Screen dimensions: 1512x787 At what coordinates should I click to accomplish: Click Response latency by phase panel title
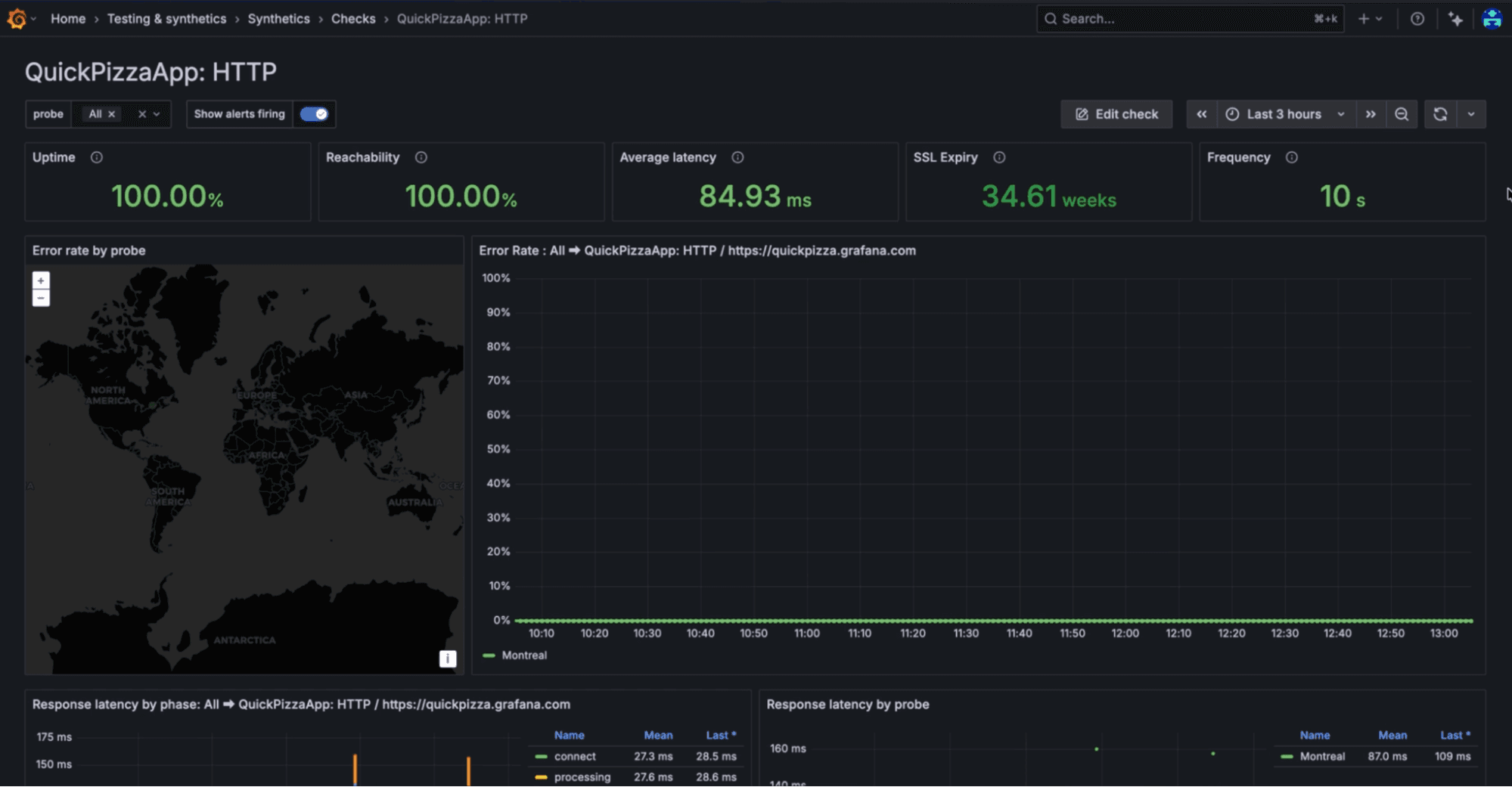click(301, 704)
